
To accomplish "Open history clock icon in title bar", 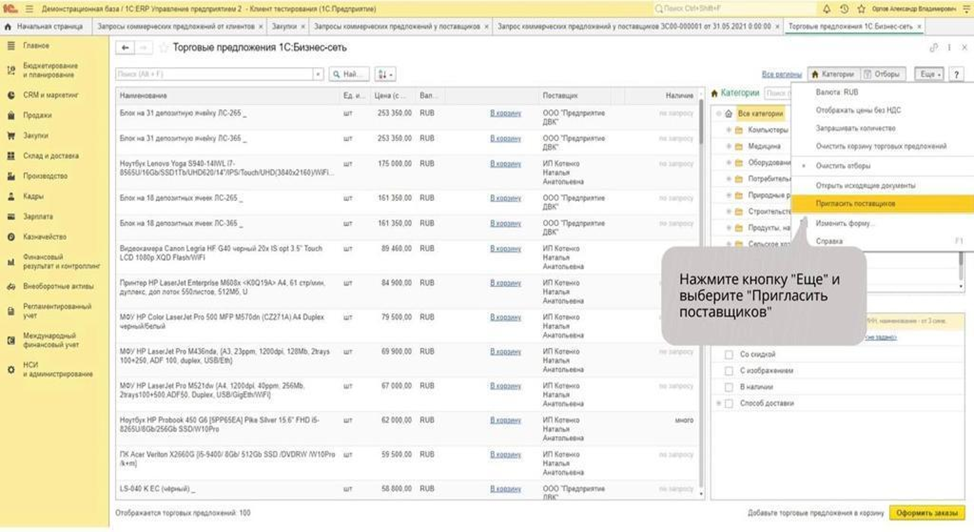I will 844,9.
